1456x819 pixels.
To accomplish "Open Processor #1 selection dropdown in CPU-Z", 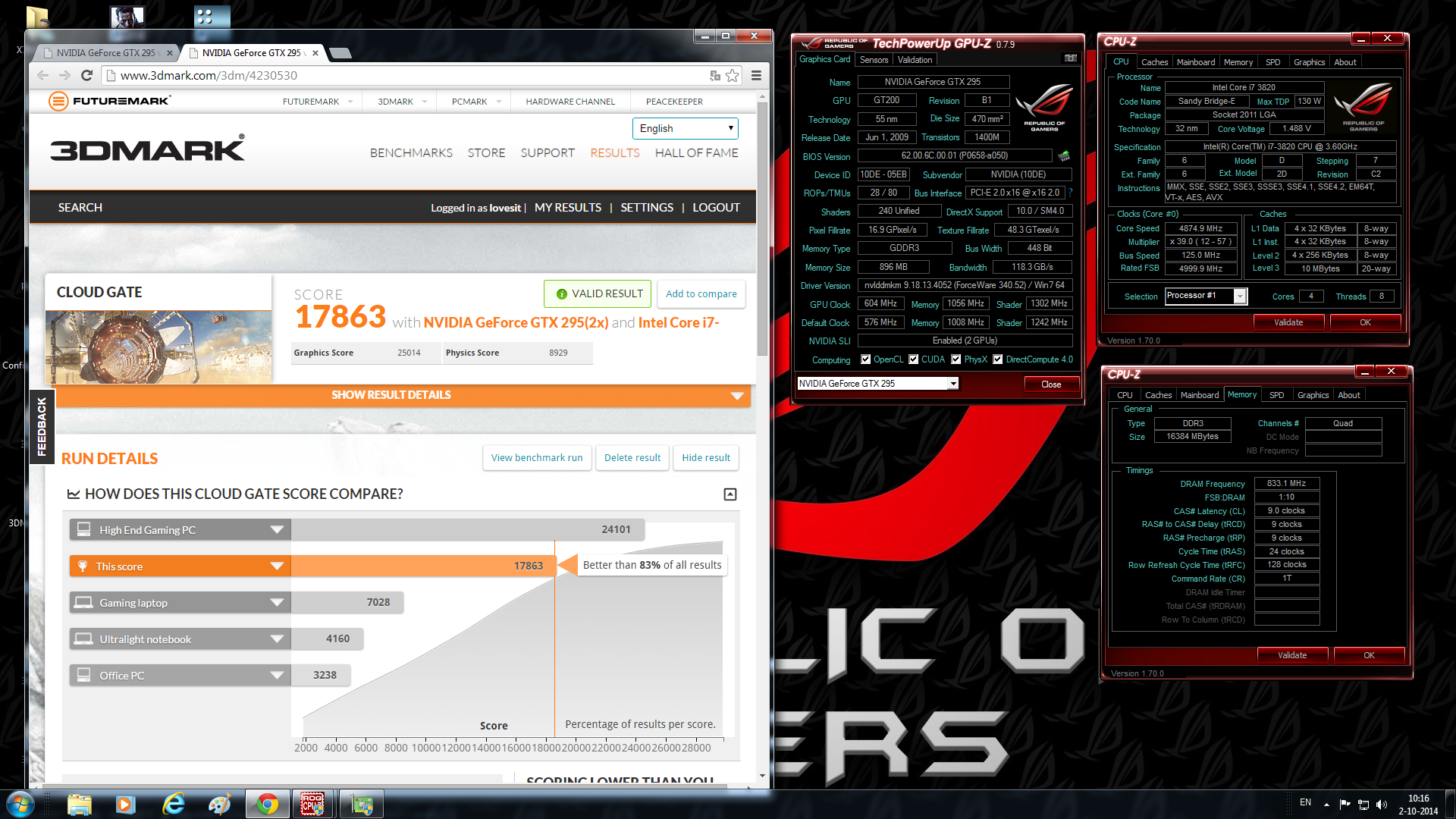I will (x=1240, y=297).
